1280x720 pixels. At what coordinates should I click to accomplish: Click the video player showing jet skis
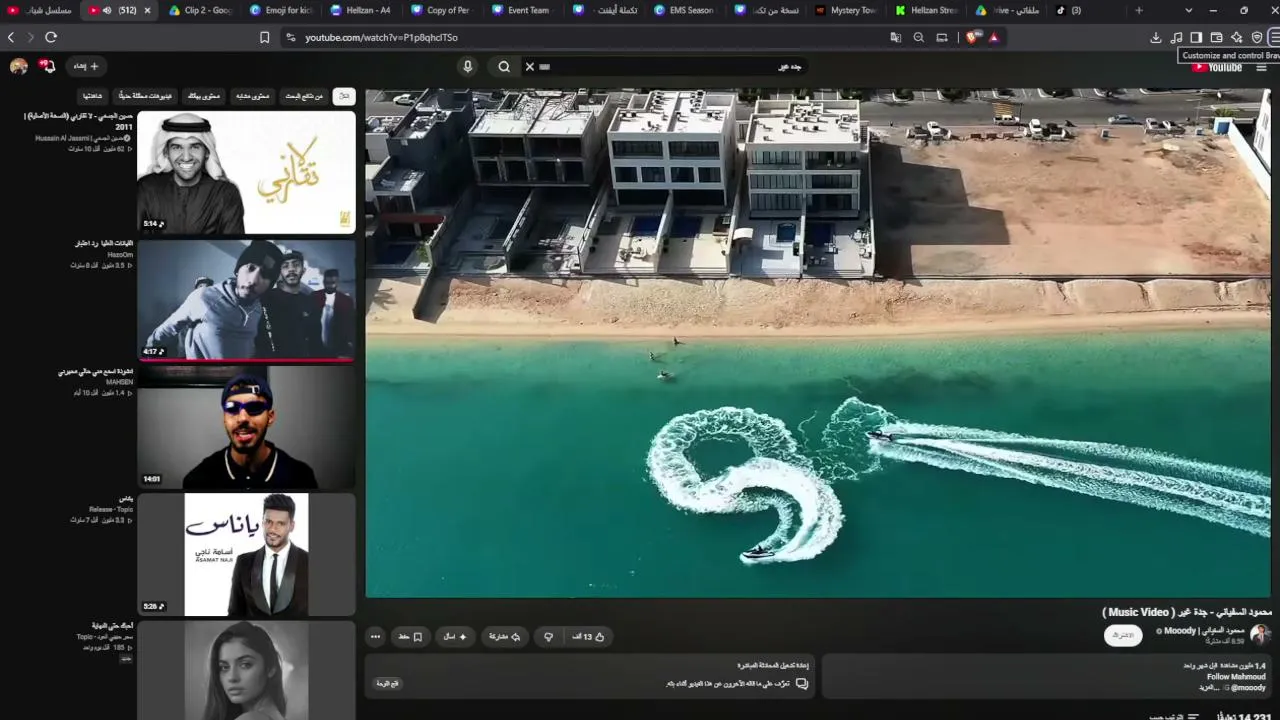[x=818, y=343]
